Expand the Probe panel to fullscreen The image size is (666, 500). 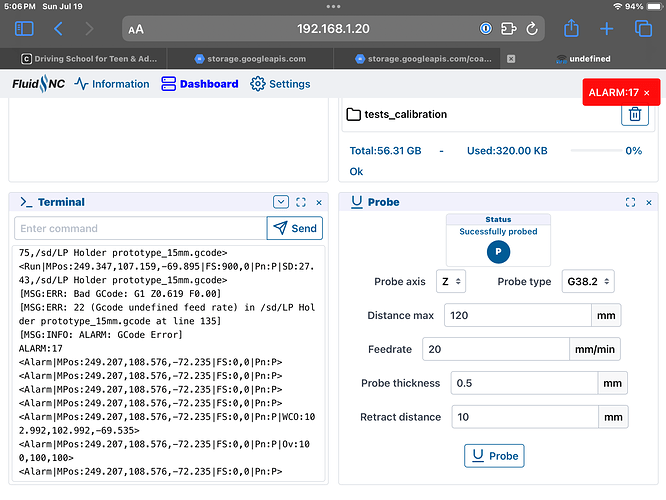tap(630, 202)
